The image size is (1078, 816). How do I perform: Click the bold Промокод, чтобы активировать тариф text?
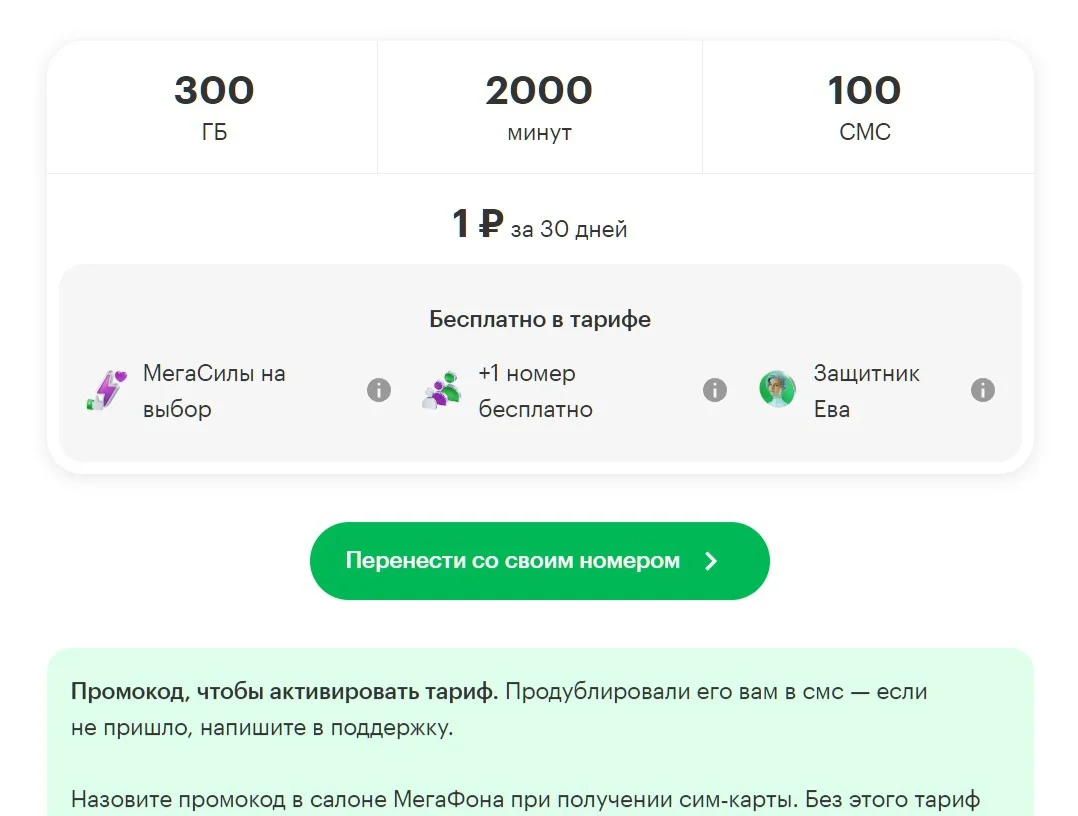pyautogui.click(x=284, y=691)
